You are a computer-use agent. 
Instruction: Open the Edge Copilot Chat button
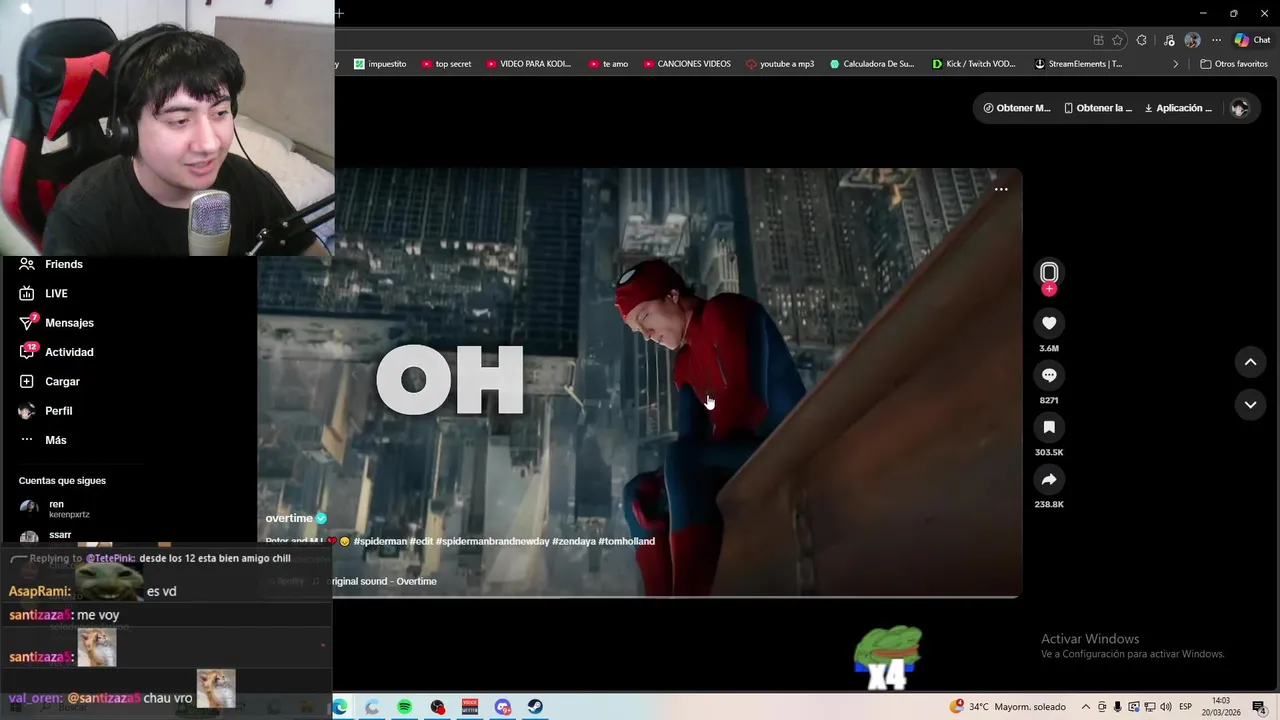tap(1252, 40)
